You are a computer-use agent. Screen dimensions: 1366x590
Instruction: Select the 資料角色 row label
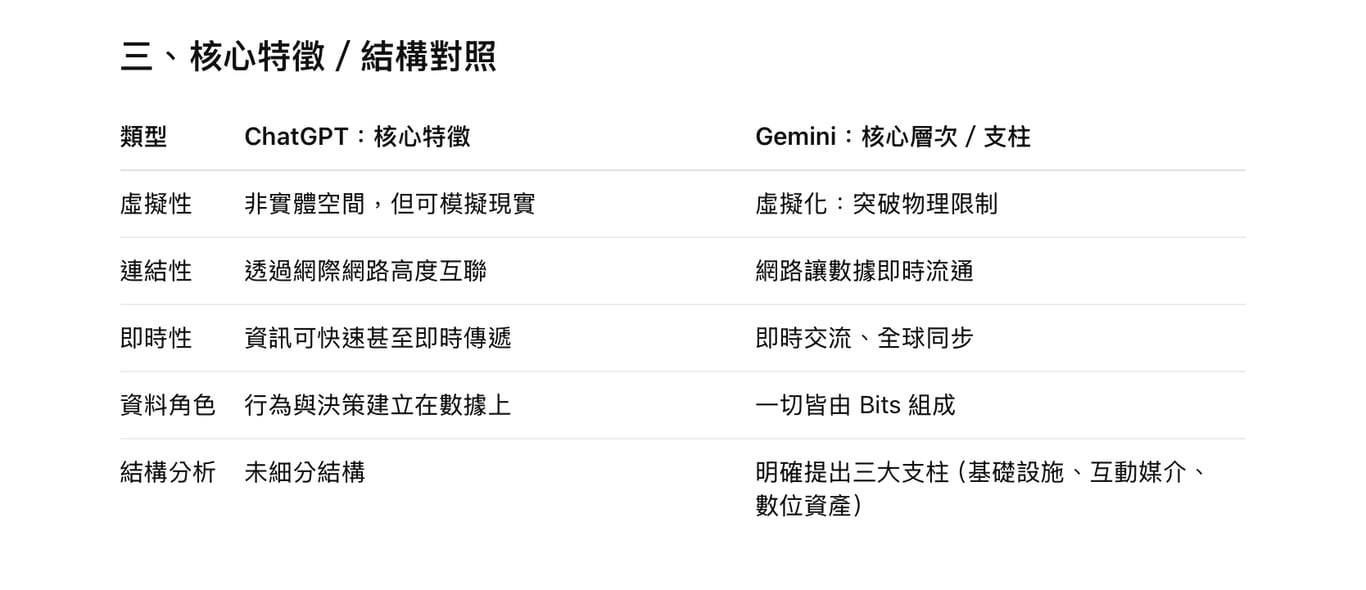tap(167, 405)
